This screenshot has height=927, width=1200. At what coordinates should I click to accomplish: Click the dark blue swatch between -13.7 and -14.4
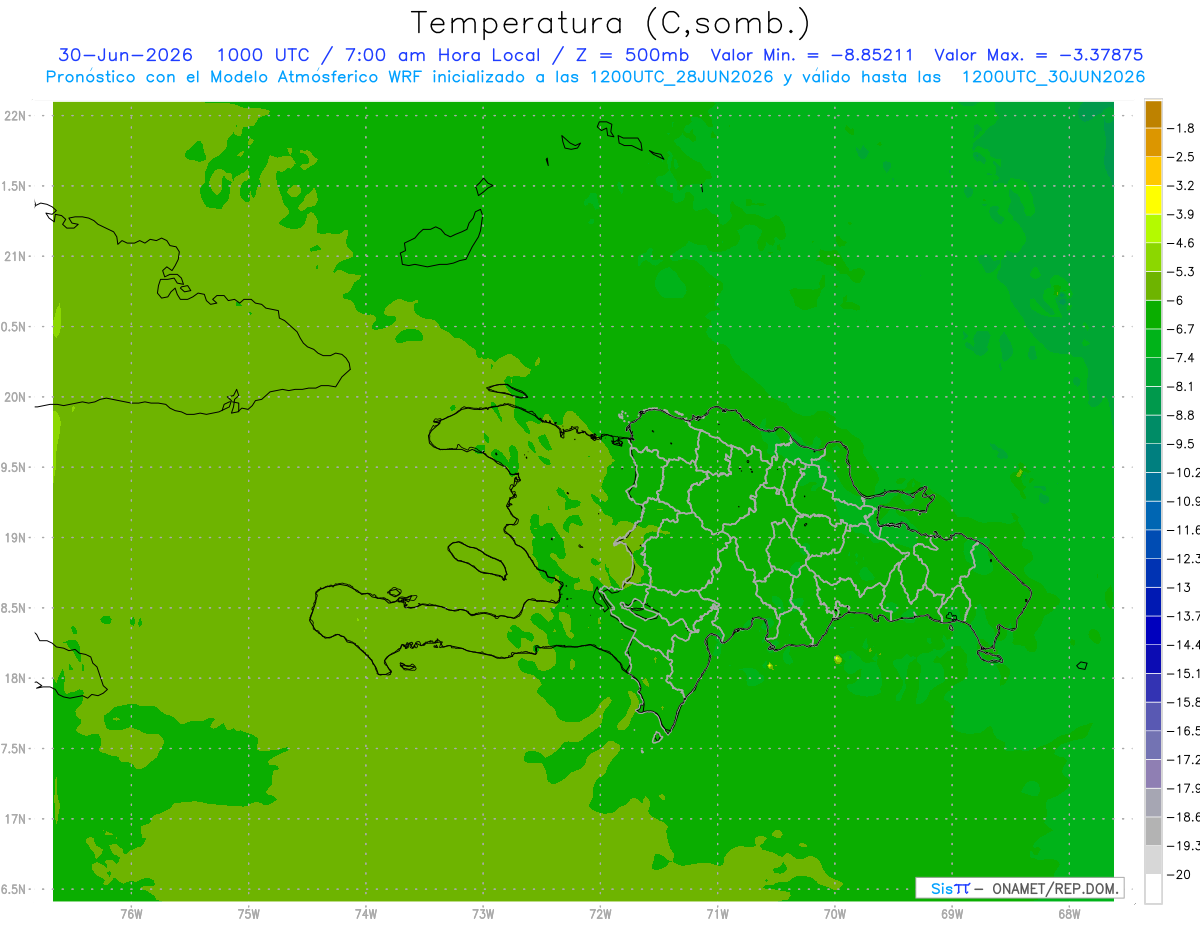click(x=1153, y=630)
